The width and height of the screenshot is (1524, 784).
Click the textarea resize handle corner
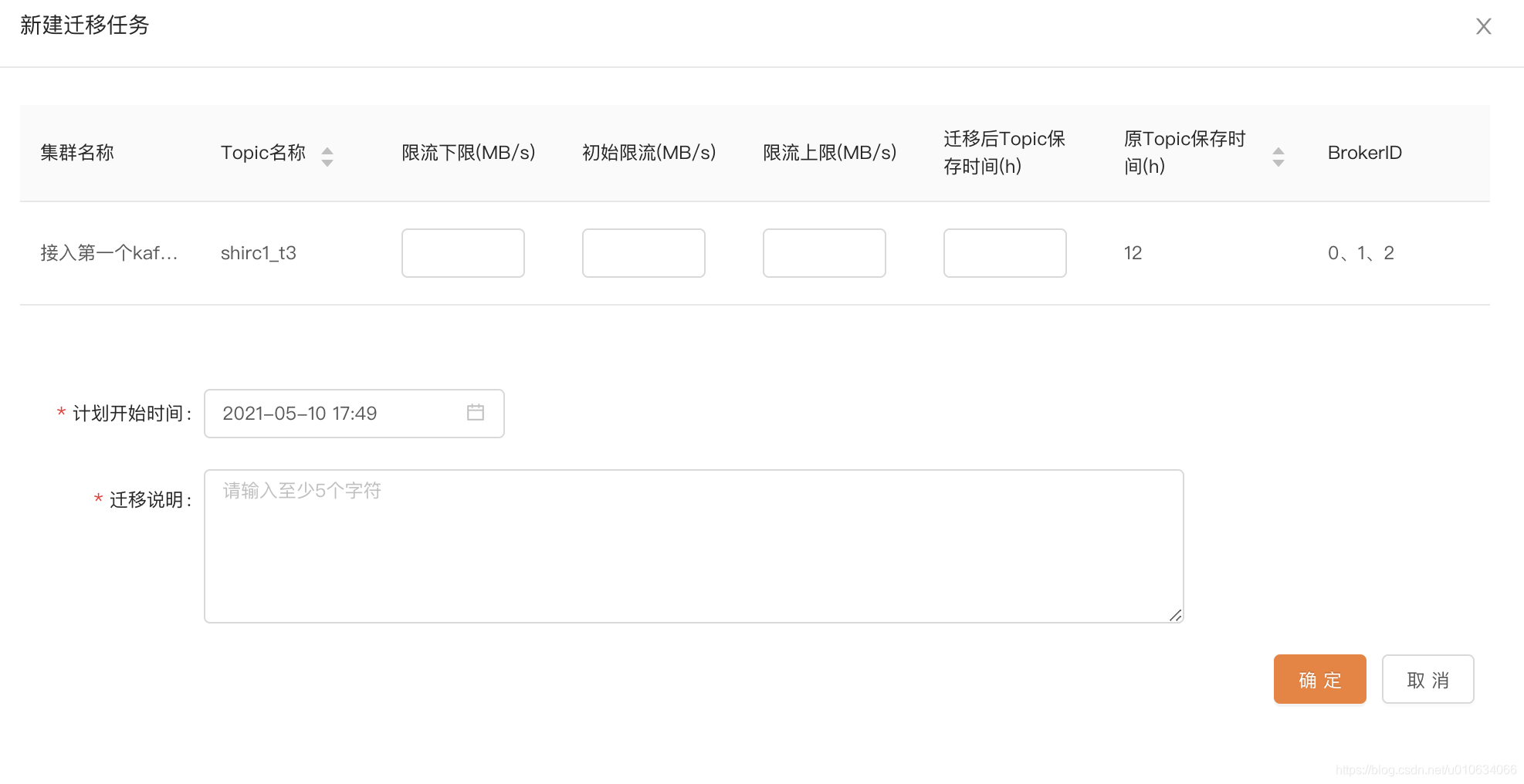tap(1176, 615)
